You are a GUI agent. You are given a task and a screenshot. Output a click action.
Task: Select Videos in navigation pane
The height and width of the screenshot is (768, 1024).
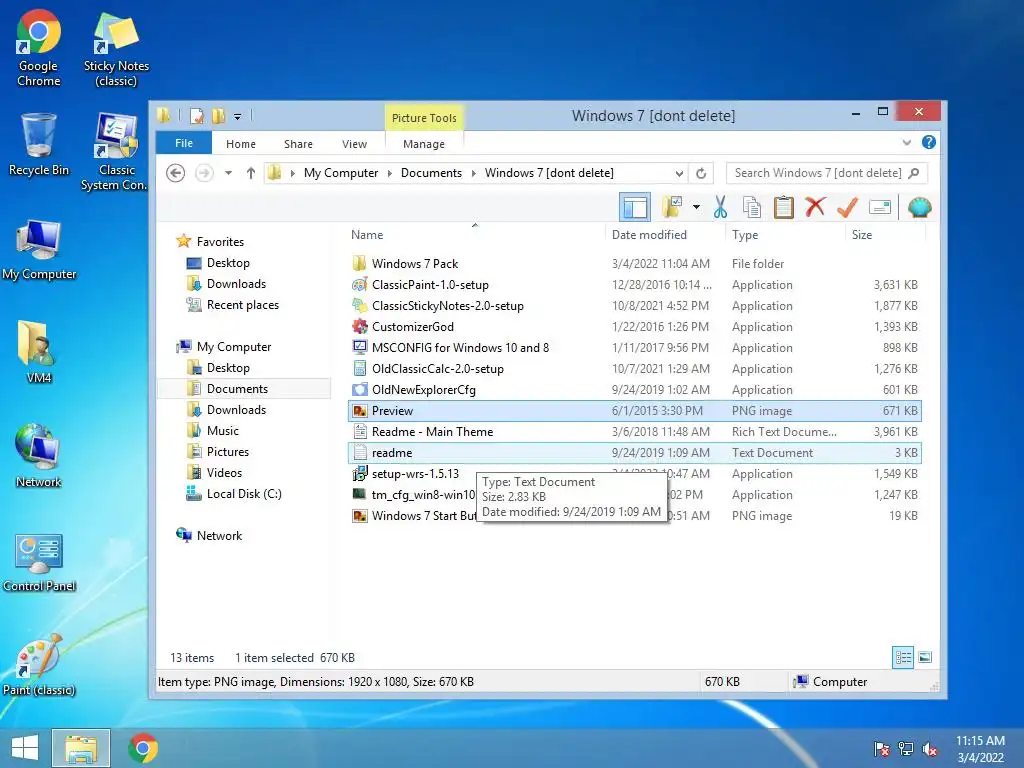pyautogui.click(x=224, y=472)
